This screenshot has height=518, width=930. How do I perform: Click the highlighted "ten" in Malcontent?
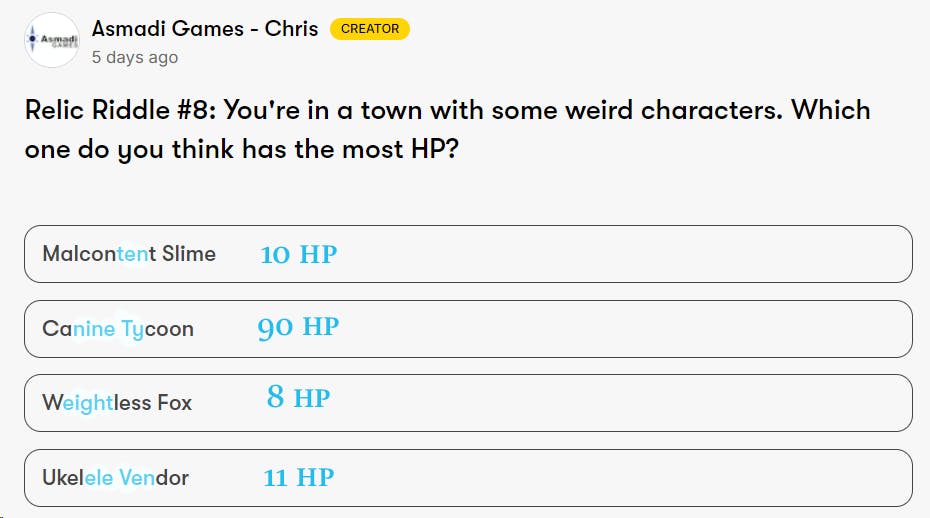tap(132, 254)
